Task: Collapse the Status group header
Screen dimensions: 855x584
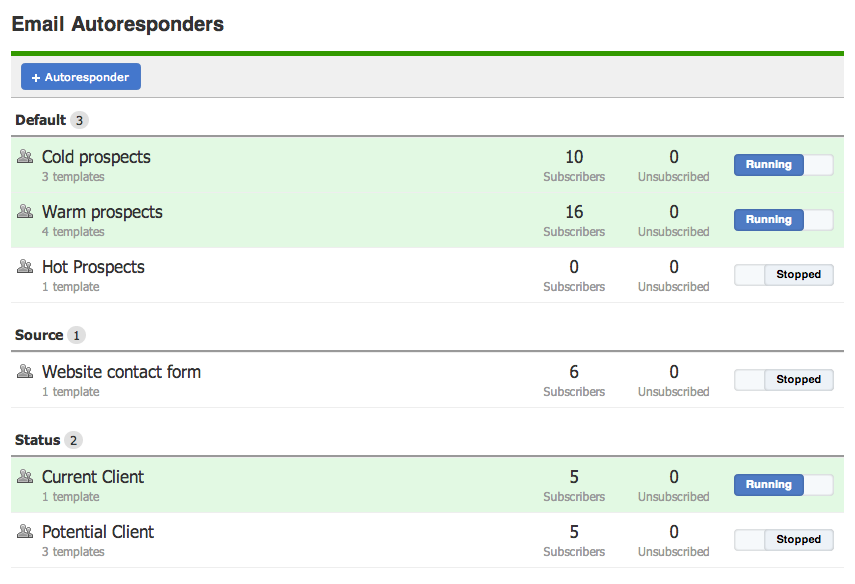Action: point(38,440)
